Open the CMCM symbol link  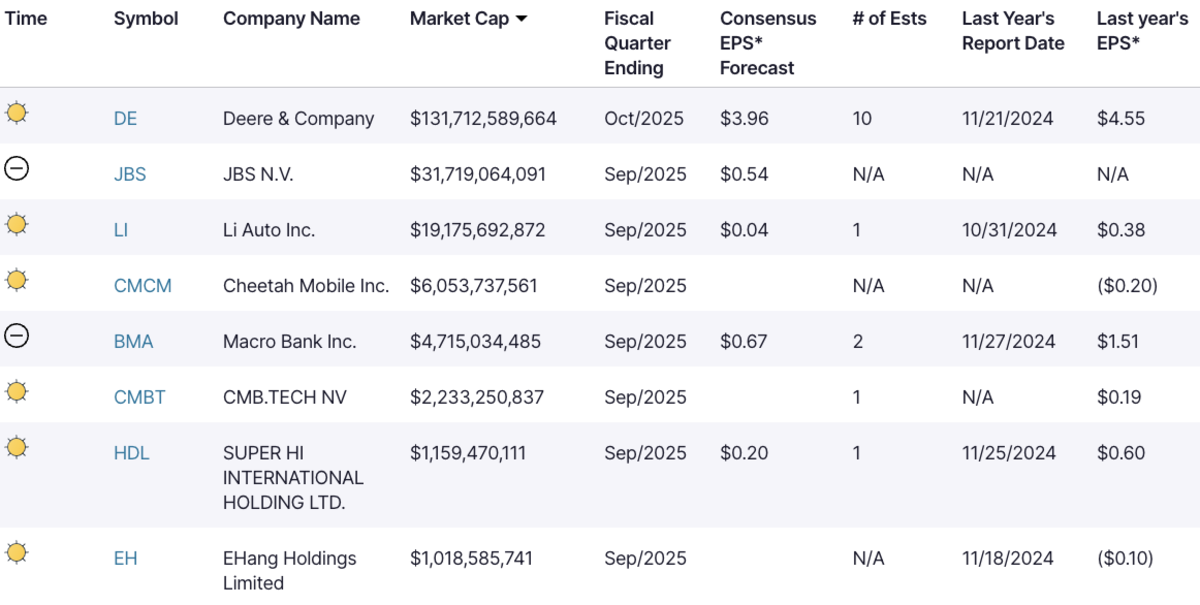pos(143,286)
